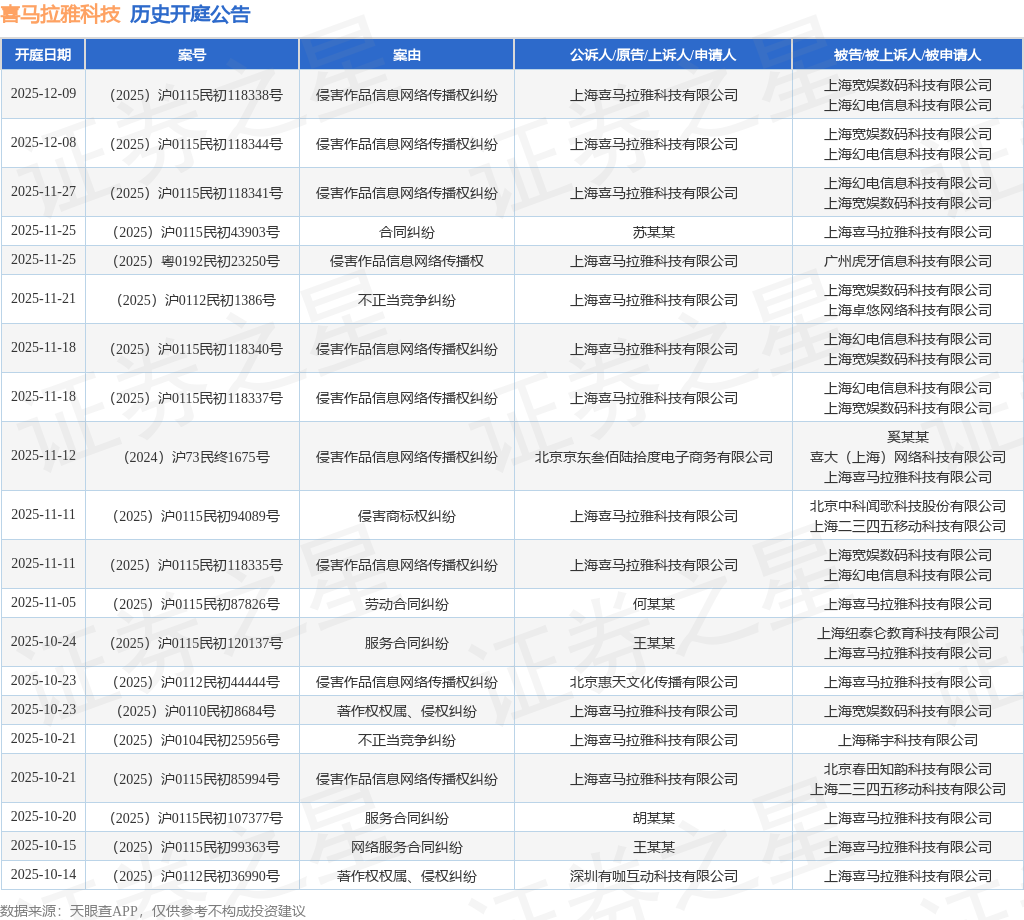
Task: Click the 侵害商标权纠纷 cause cell
Action: (406, 516)
